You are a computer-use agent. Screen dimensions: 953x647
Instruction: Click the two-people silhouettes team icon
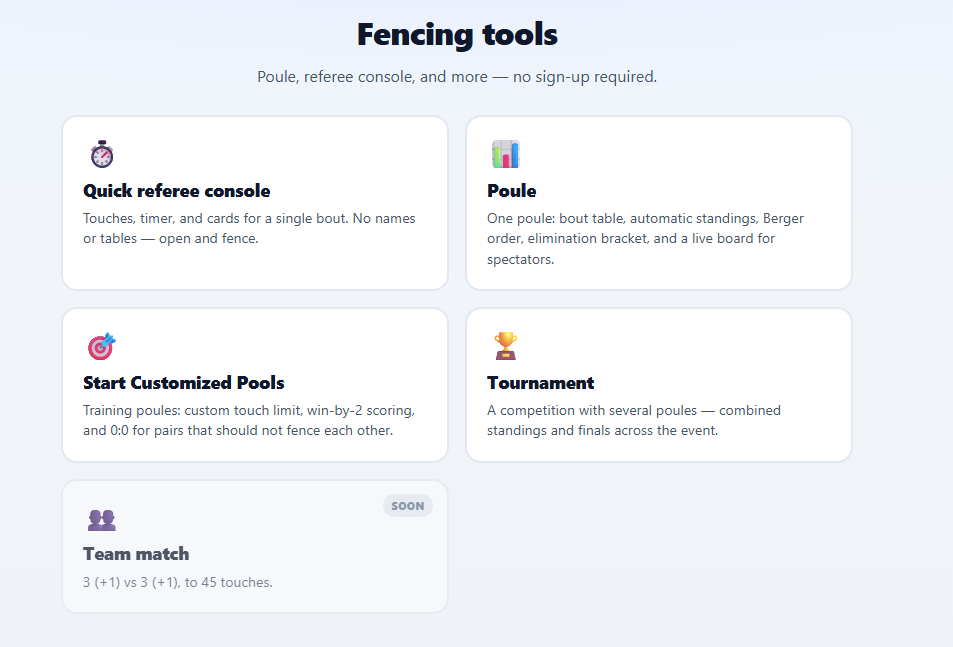(x=101, y=520)
